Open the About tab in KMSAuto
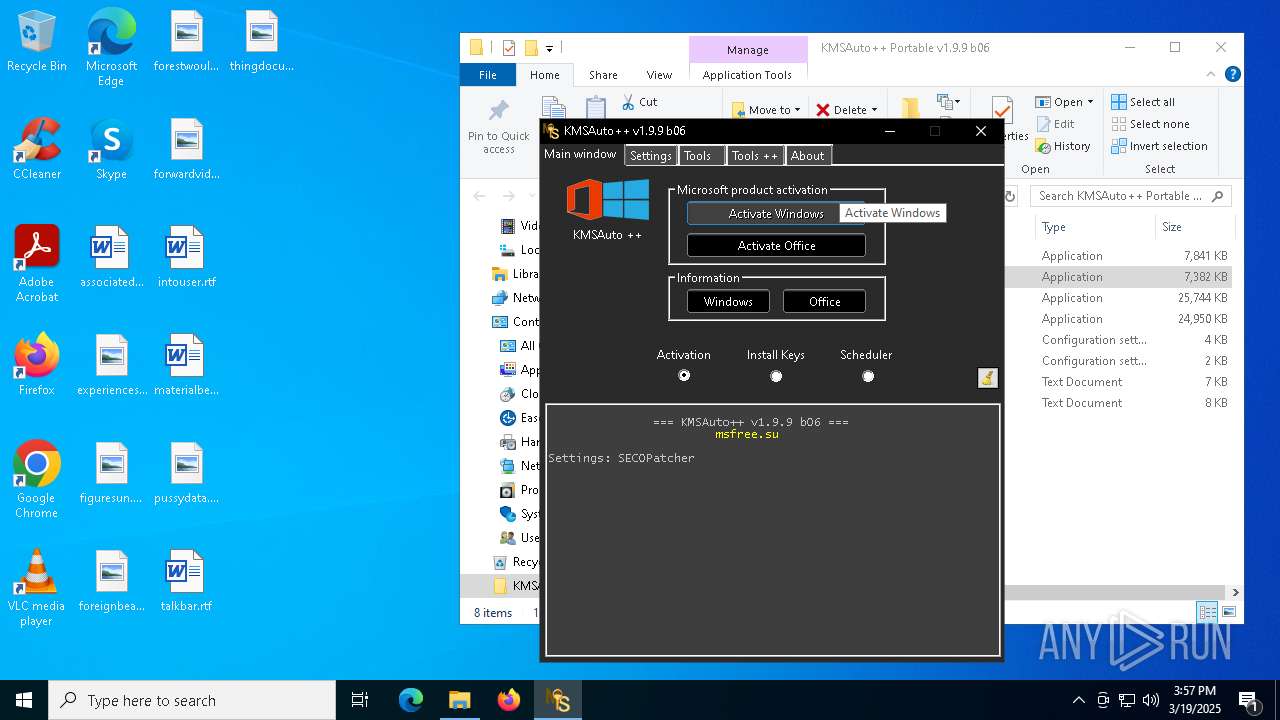Image resolution: width=1280 pixels, height=720 pixels. tap(808, 156)
